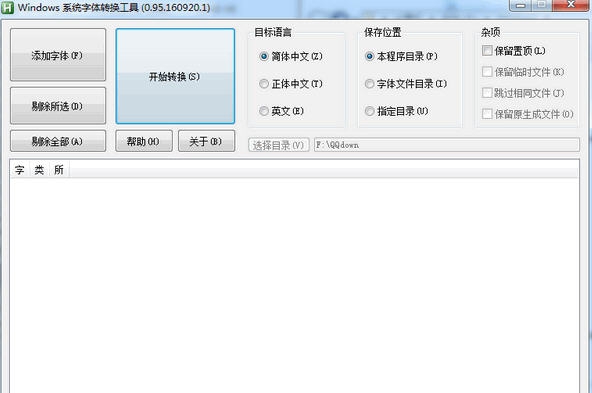Viewport: 592px width, 393px height.
Task: Click the disabled 选择目录 (V) button
Action: 279,145
